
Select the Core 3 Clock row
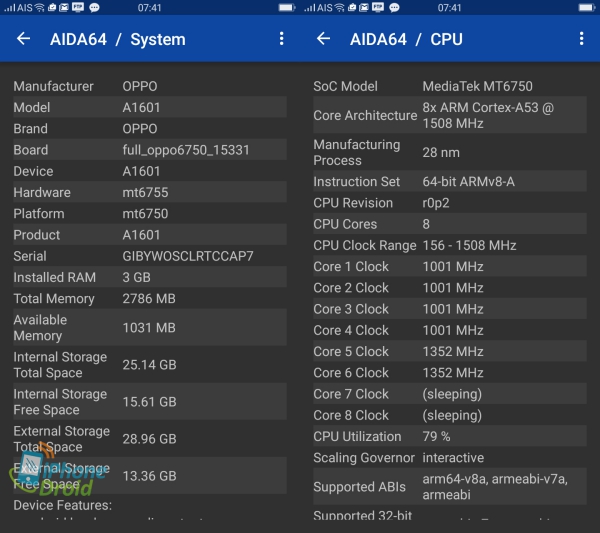click(450, 309)
